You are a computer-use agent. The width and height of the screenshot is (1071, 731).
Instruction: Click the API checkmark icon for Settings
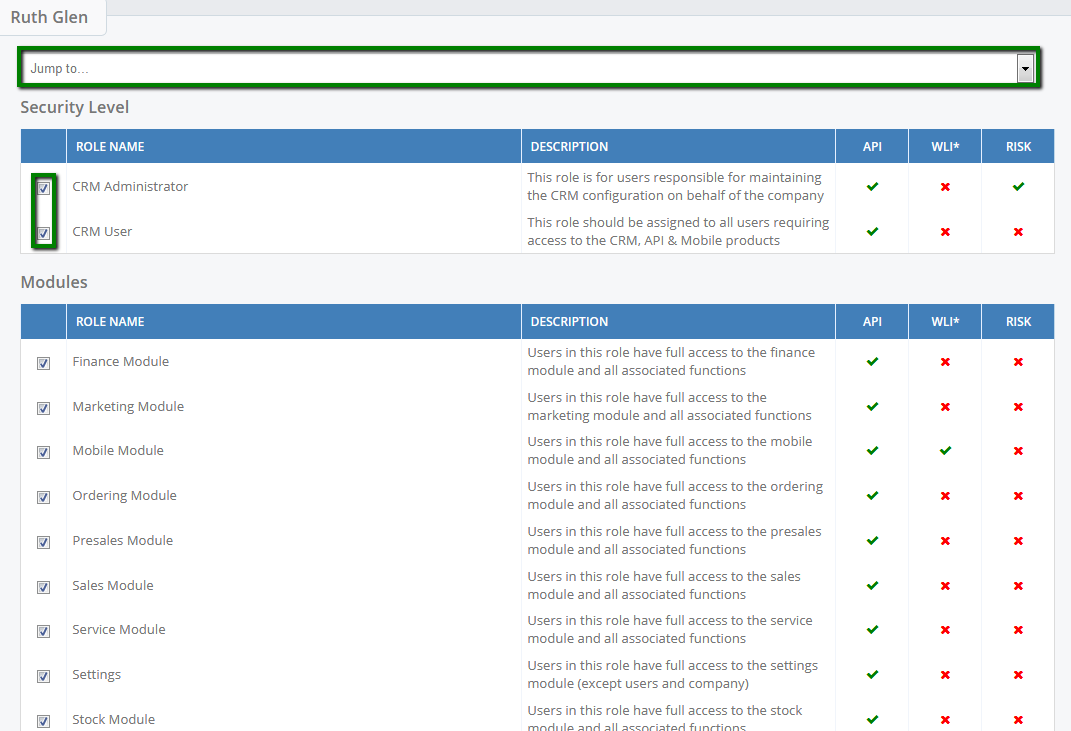pos(872,674)
